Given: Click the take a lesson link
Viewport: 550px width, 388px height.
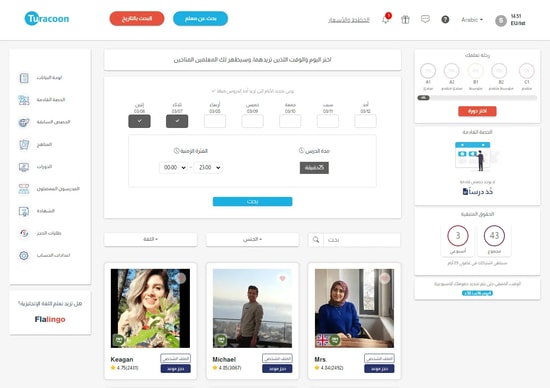Looking at the screenshot, I should (478, 192).
